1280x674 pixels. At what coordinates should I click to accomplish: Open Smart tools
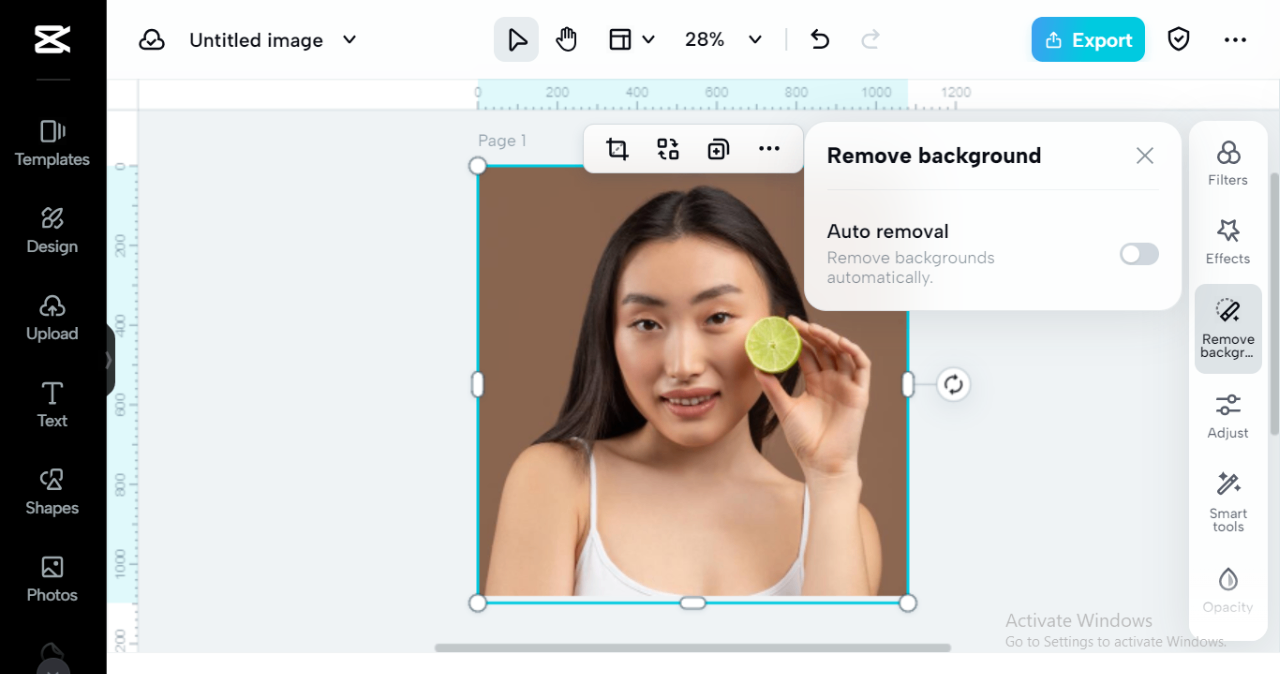(x=1228, y=503)
